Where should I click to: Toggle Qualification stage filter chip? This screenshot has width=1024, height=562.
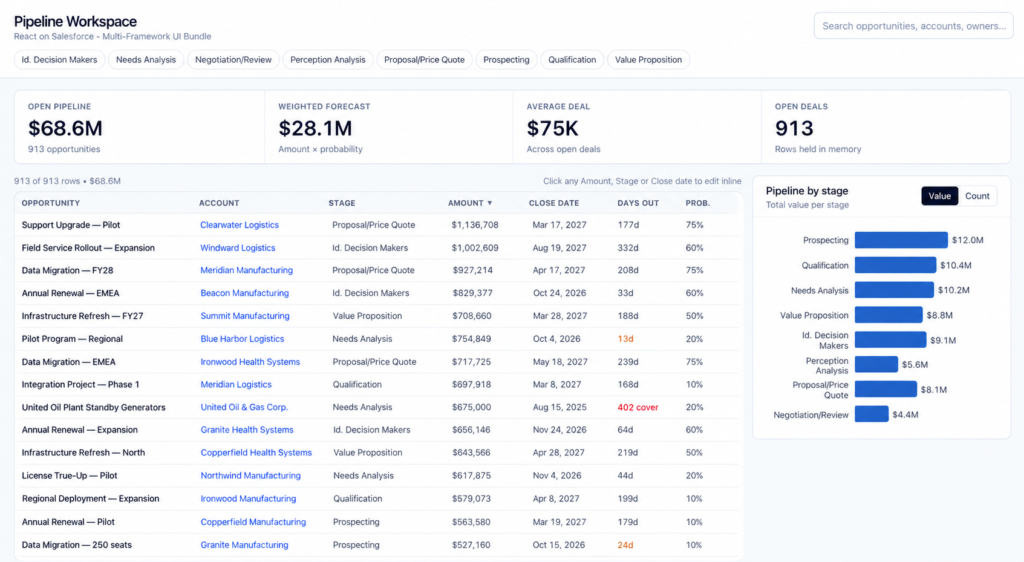[x=572, y=59]
